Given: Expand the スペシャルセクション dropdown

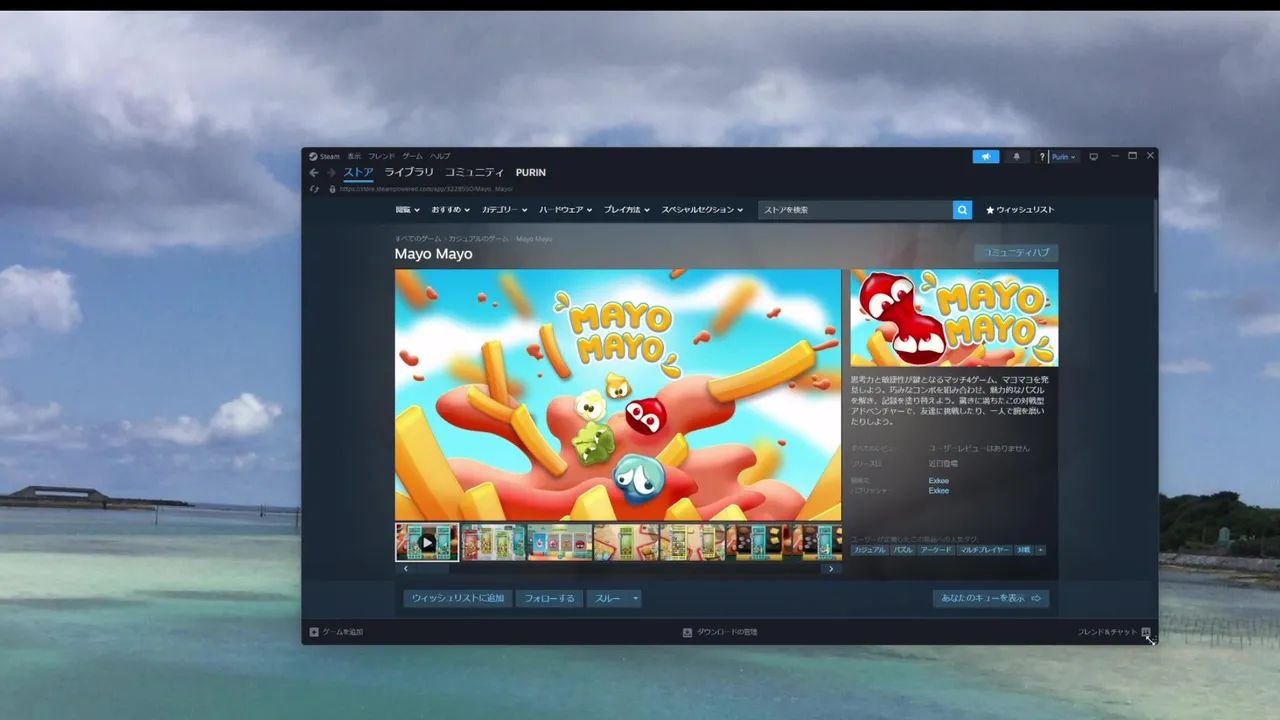Looking at the screenshot, I should coord(702,210).
